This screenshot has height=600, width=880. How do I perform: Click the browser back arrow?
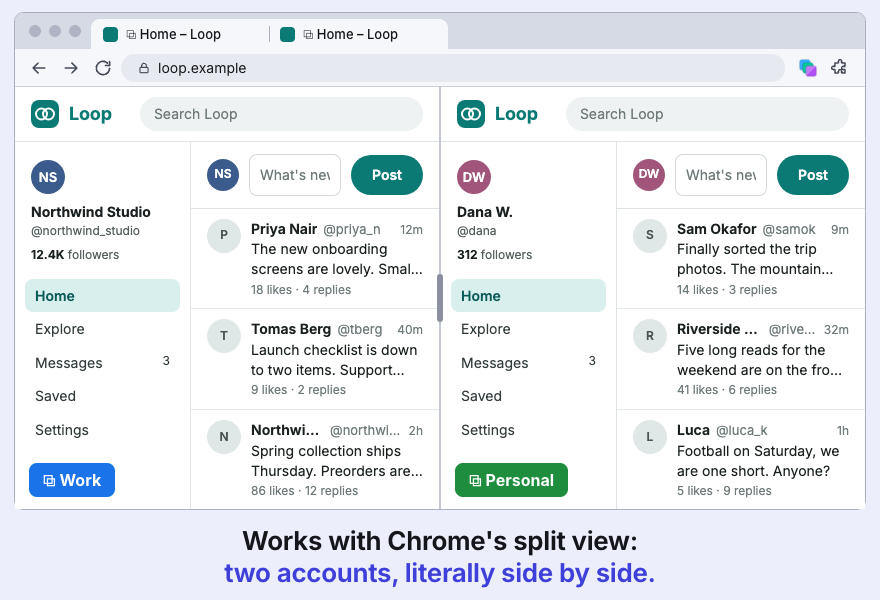click(39, 68)
